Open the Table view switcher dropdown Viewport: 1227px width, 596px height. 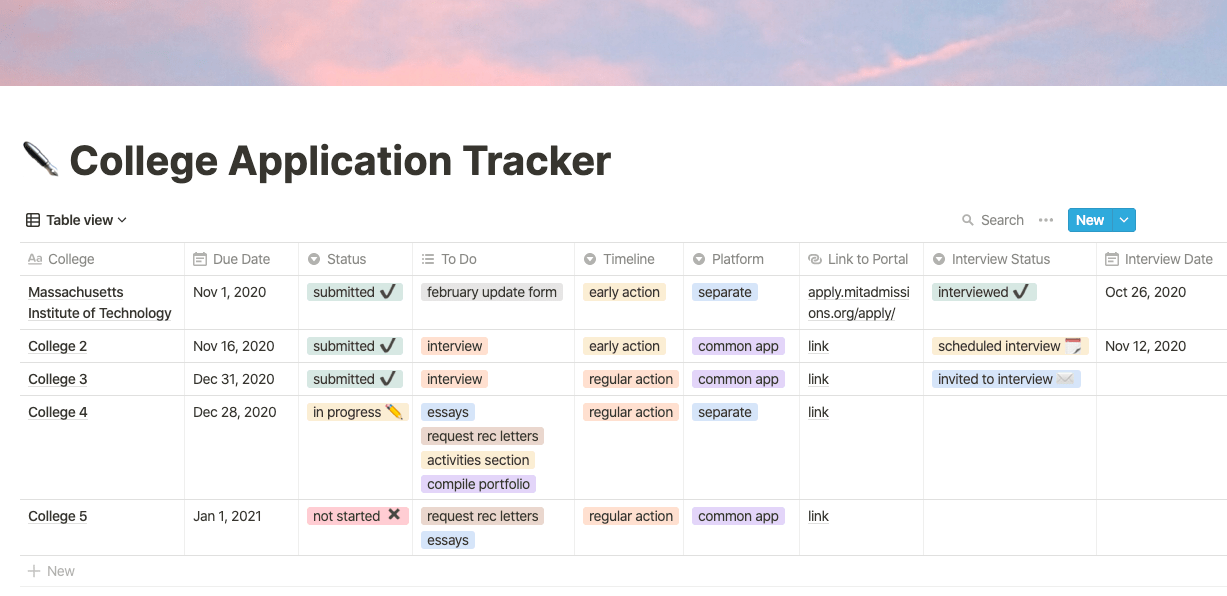tap(77, 220)
